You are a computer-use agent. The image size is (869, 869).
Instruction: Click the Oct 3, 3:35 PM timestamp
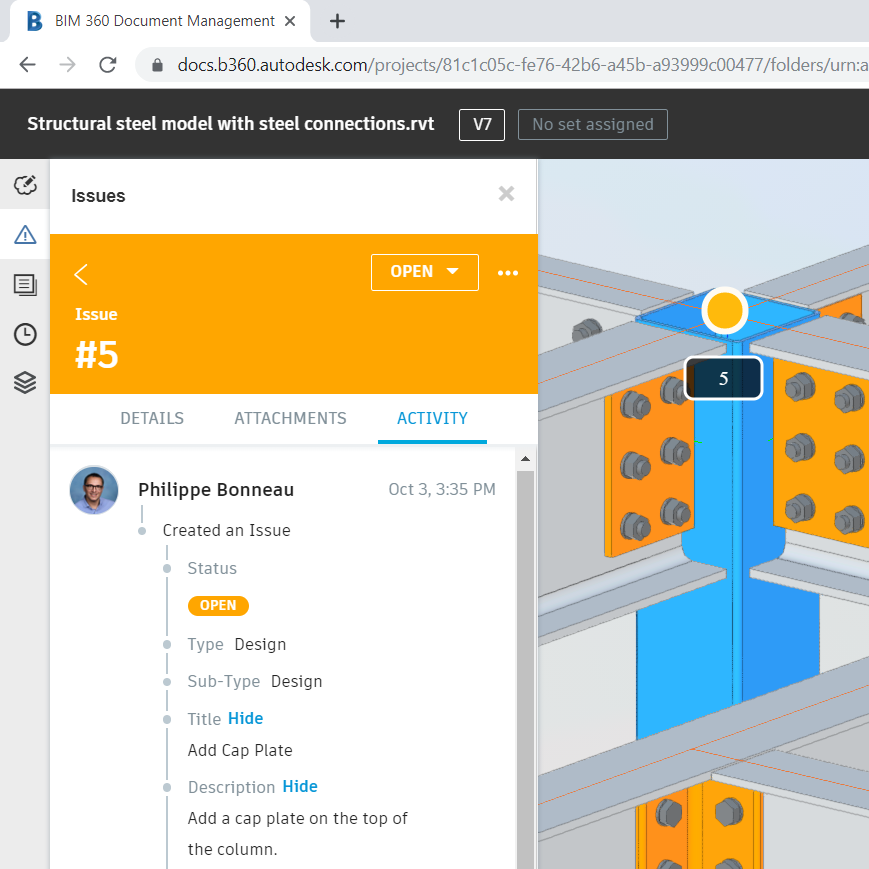coord(442,489)
